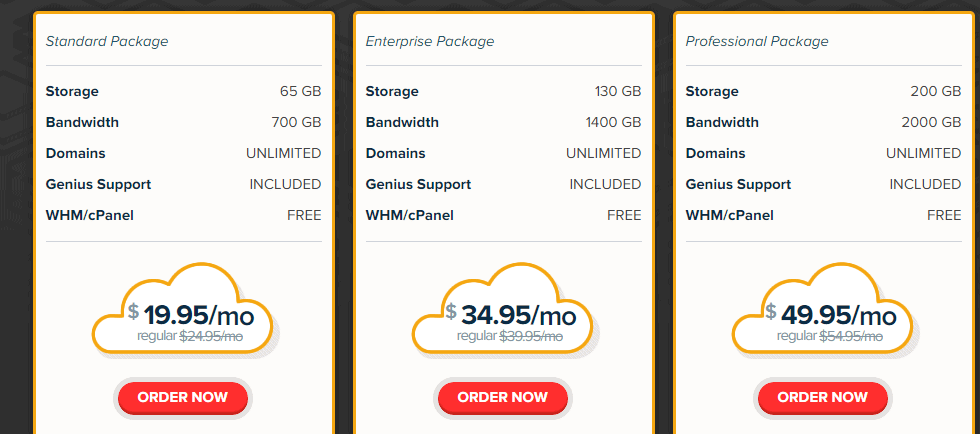Click the 1400 GB bandwidth value
The image size is (980, 434).
coord(613,122)
